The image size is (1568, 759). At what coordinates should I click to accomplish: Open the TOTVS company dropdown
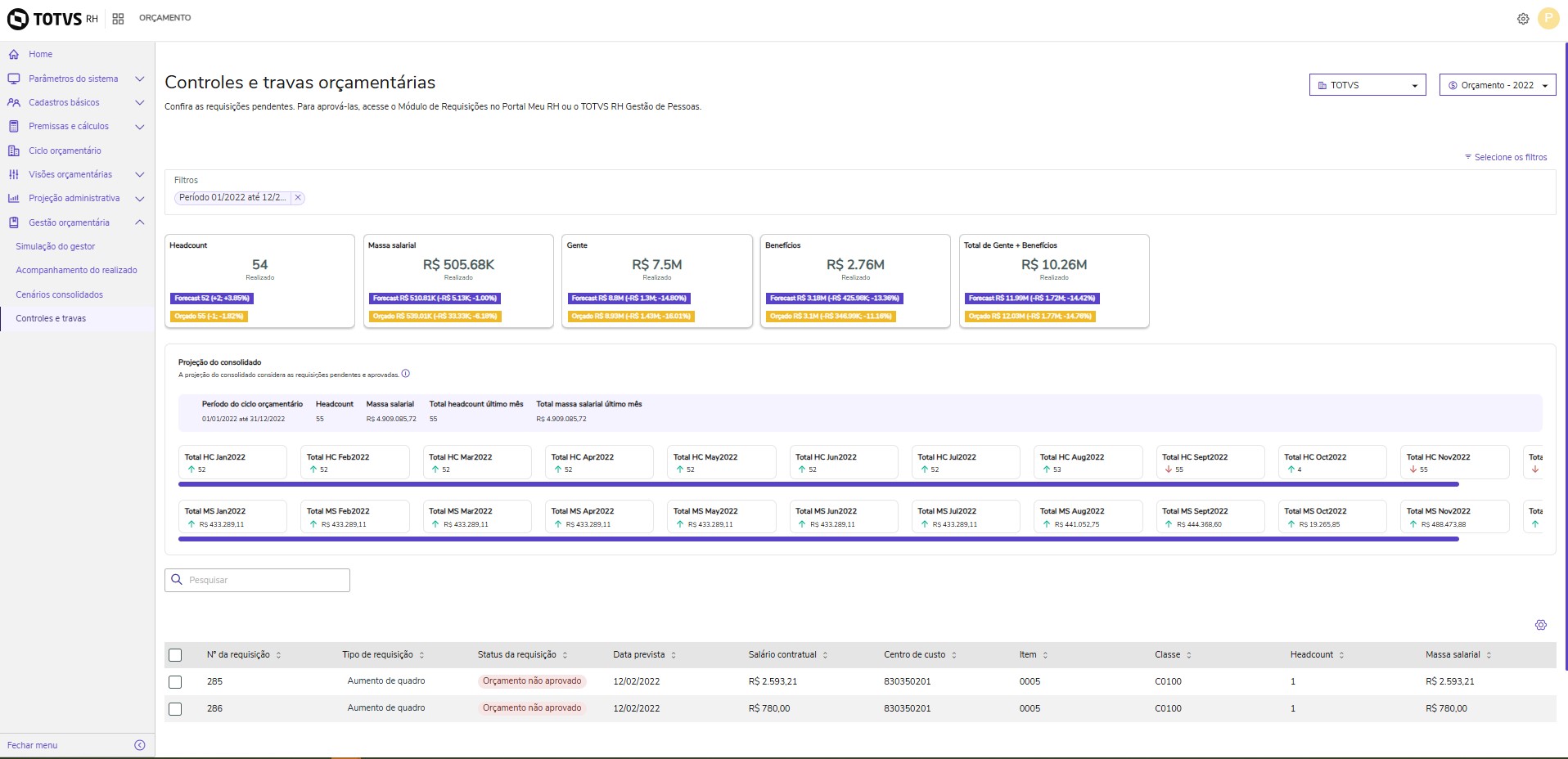pyautogui.click(x=1367, y=85)
